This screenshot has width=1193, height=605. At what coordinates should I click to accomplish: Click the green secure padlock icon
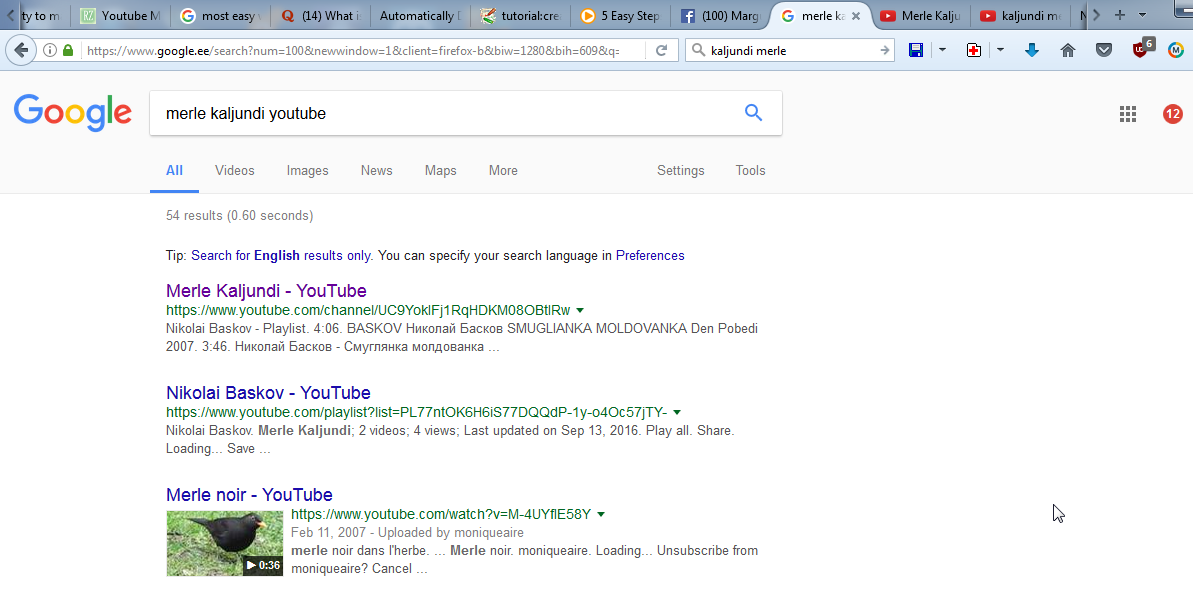68,50
